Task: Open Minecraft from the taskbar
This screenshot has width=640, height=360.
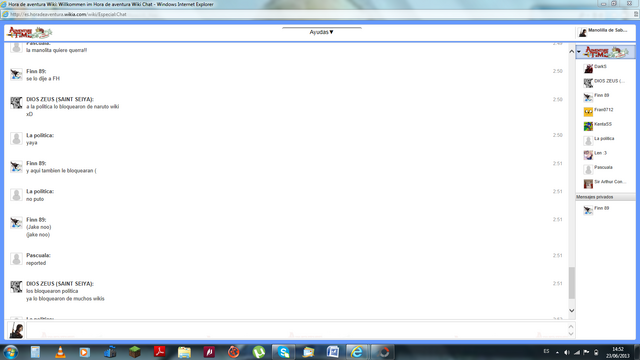Action: (x=135, y=352)
